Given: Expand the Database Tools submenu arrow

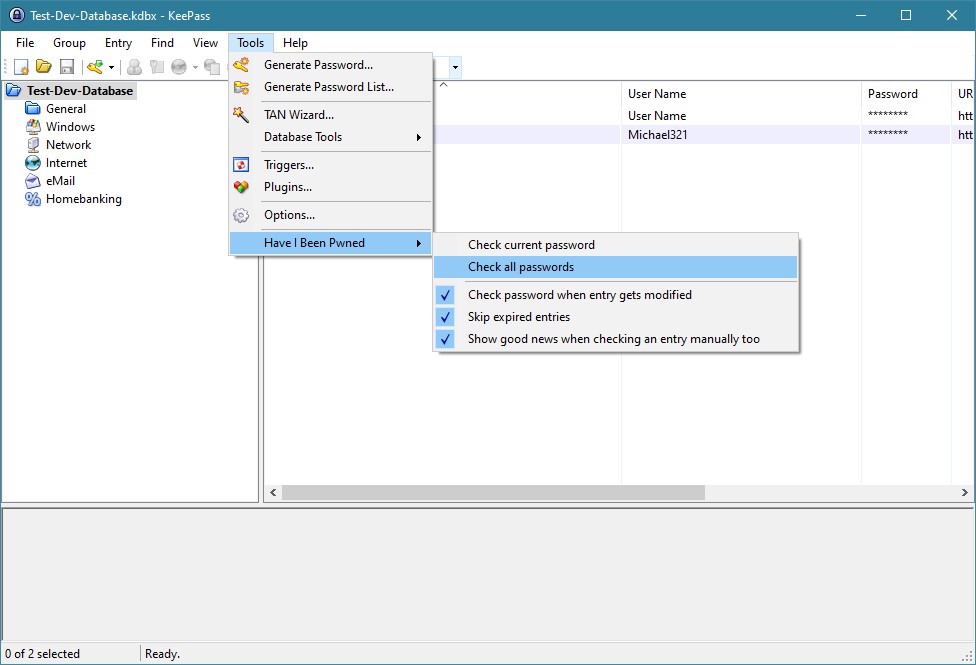Looking at the screenshot, I should point(419,137).
